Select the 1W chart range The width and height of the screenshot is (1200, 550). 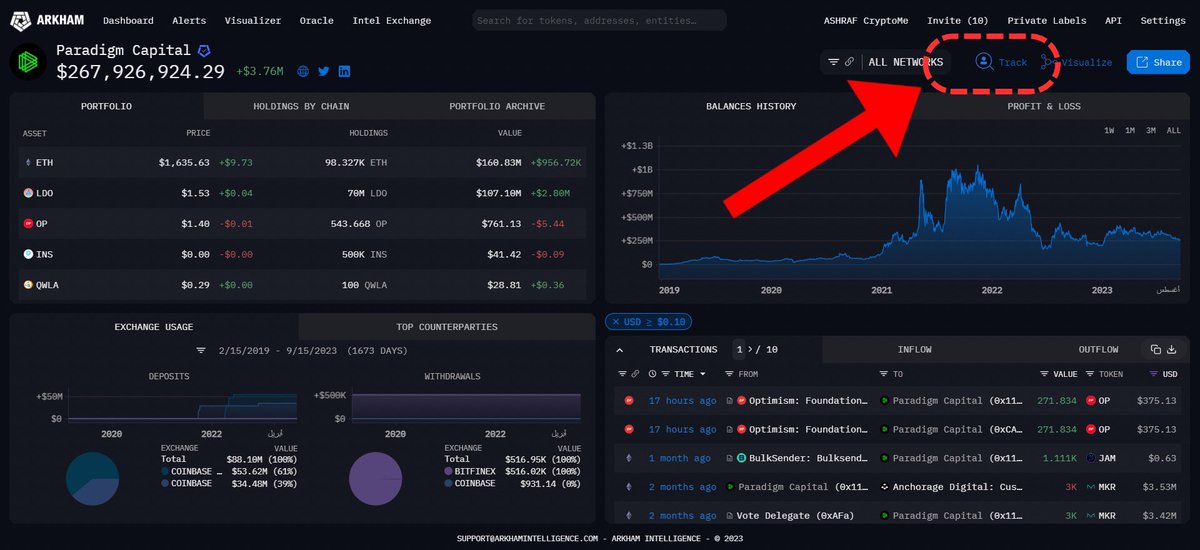point(1110,131)
